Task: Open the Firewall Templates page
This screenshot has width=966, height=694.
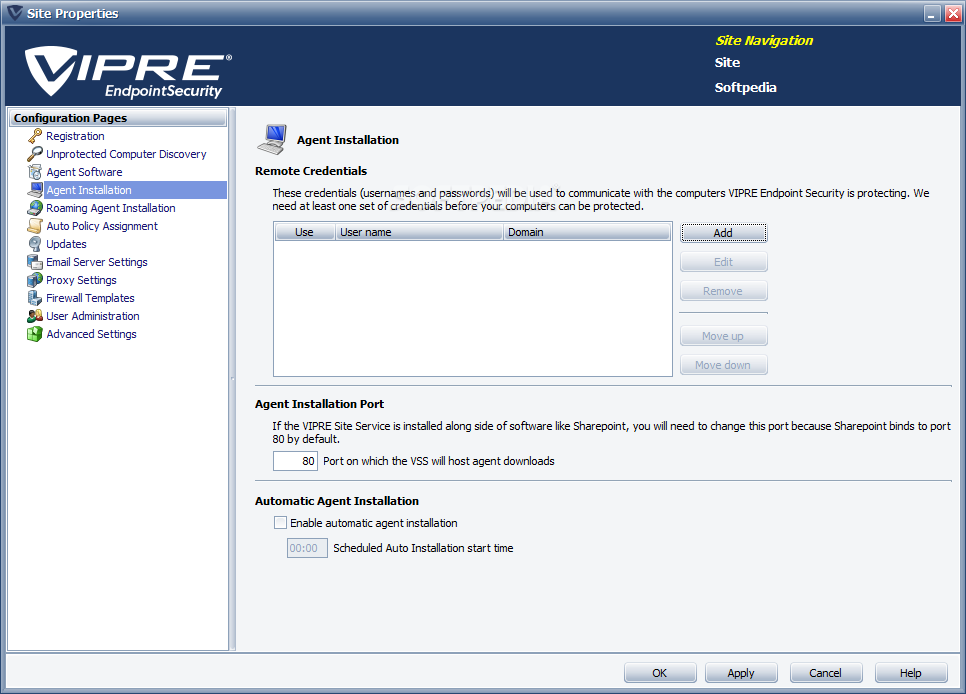Action: click(x=91, y=298)
